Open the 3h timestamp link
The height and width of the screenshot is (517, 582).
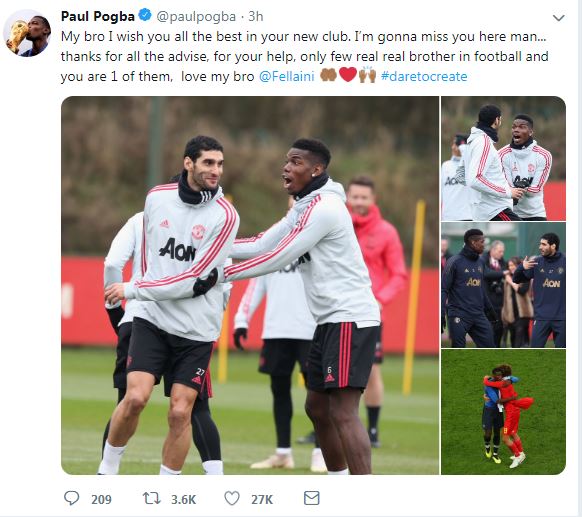255,16
